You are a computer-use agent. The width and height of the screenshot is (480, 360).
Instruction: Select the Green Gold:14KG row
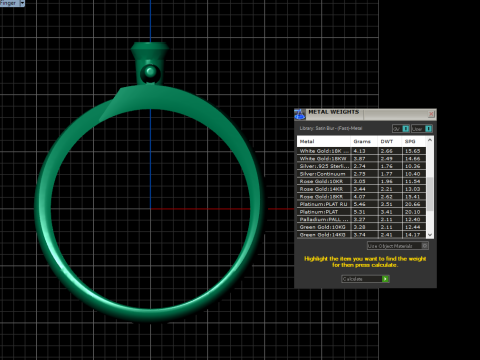pos(361,235)
